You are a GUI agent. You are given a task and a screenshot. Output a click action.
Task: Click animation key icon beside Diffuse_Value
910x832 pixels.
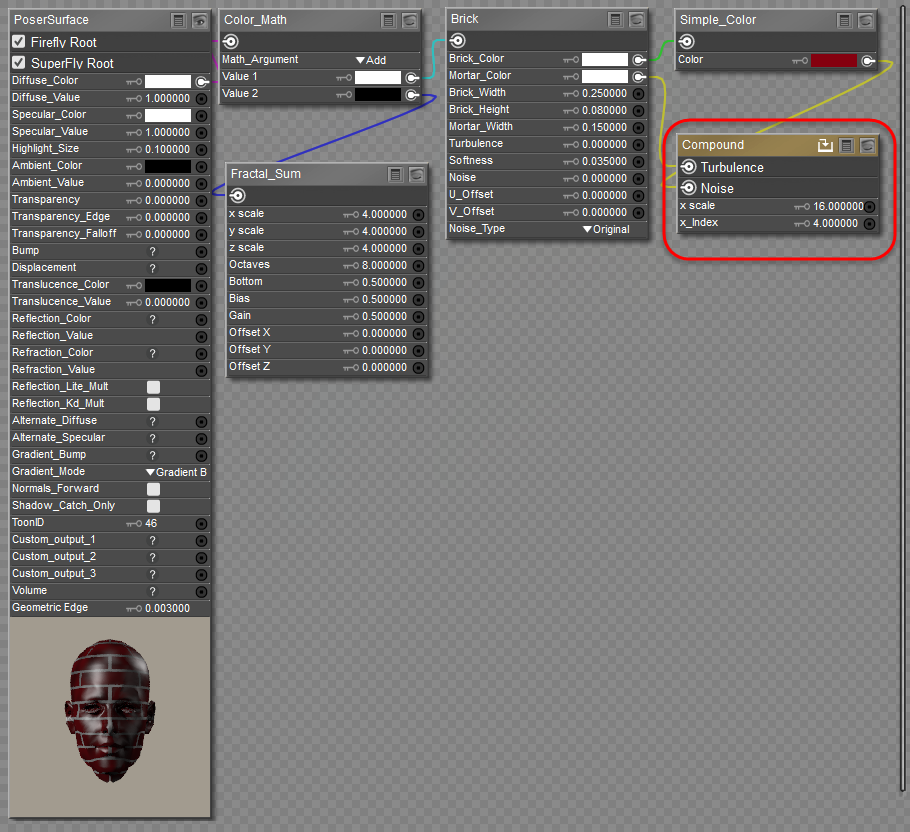pos(133,98)
